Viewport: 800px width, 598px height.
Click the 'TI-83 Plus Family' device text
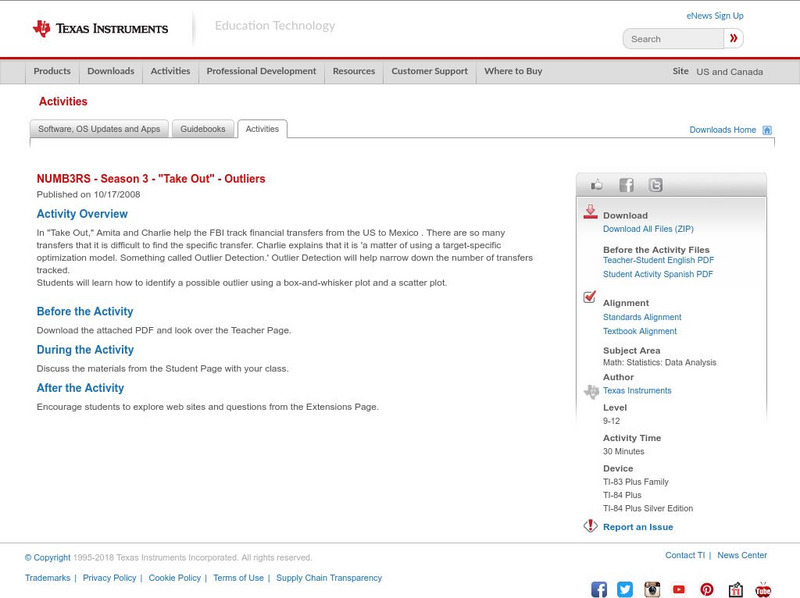click(636, 482)
